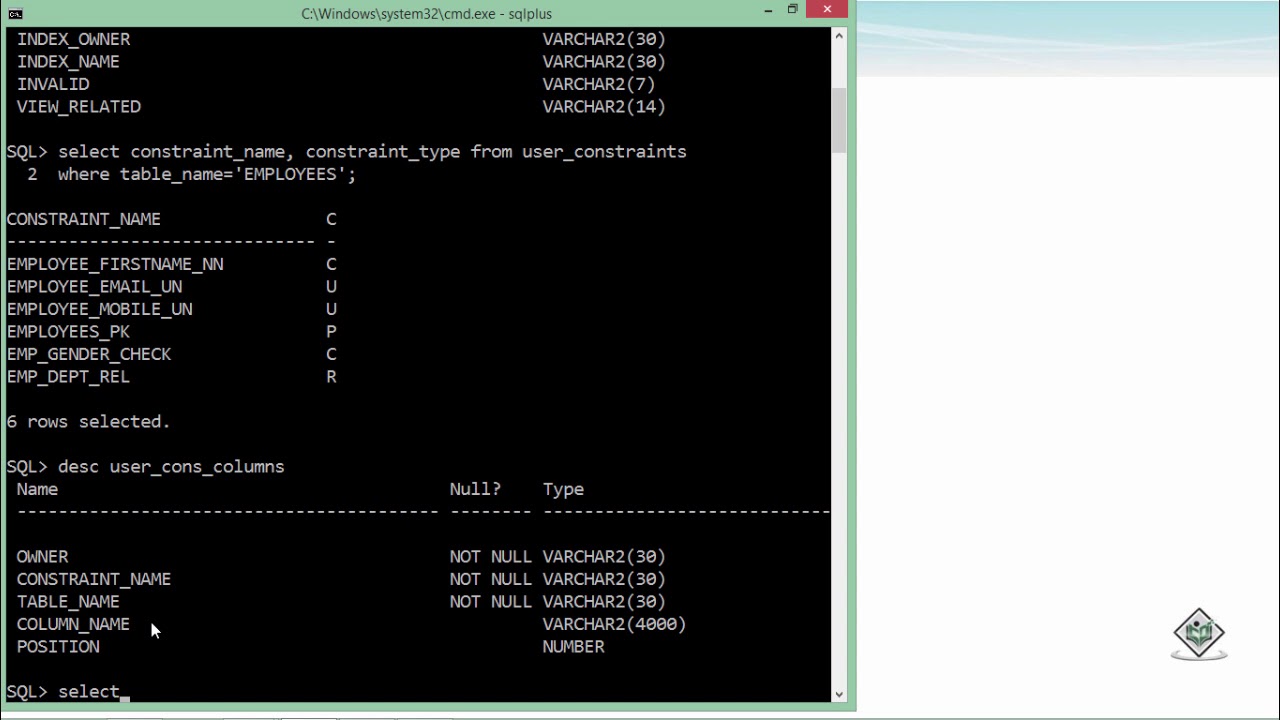Click the tutorial logo badge icon
Screen dimensions: 1280x720
pyautogui.click(x=1199, y=634)
